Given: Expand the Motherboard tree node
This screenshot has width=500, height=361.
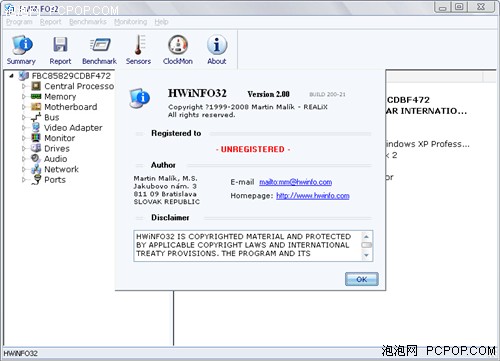Looking at the screenshot, I should [24, 107].
